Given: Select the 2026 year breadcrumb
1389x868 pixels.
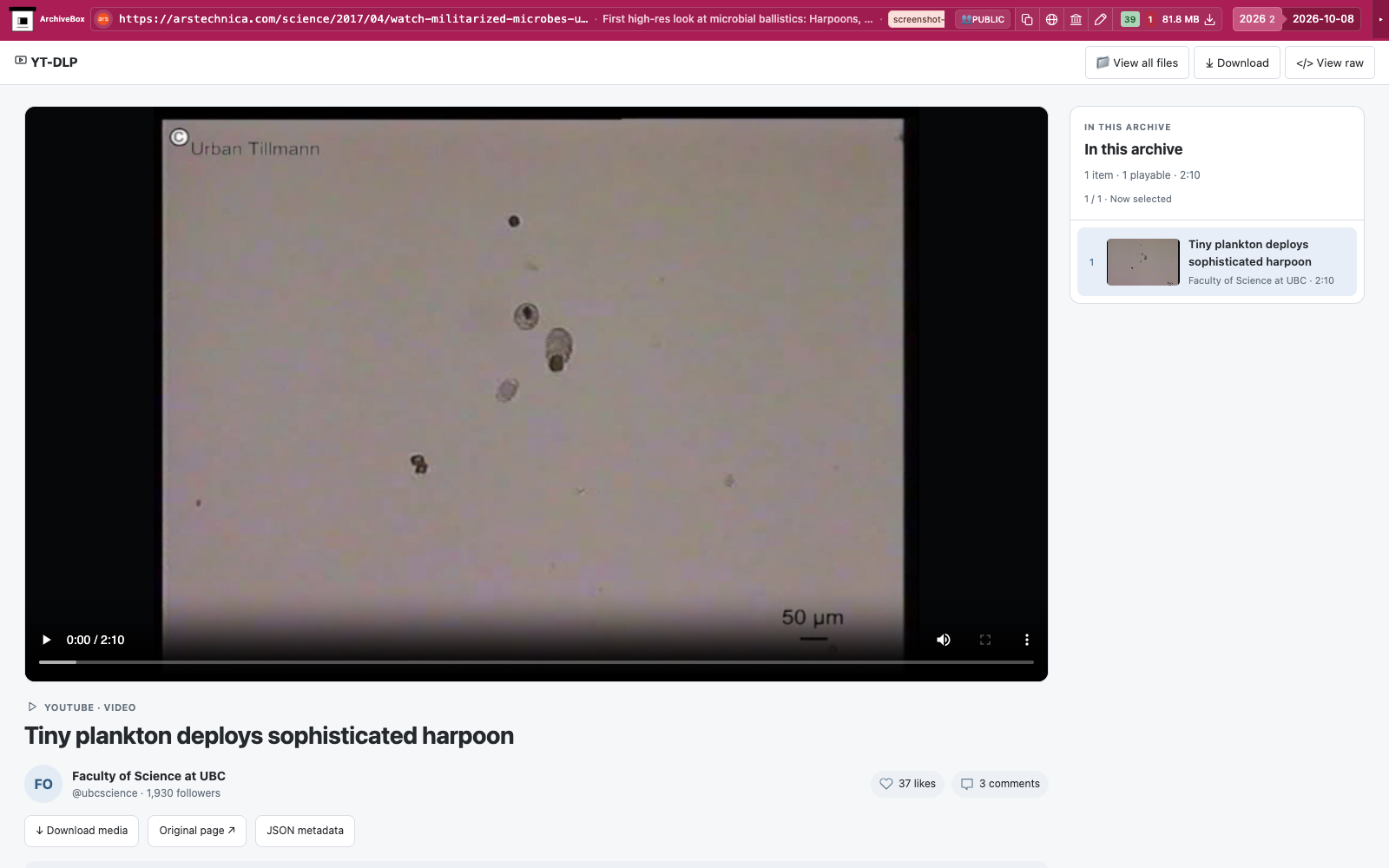Looking at the screenshot, I should click(x=1257, y=19).
